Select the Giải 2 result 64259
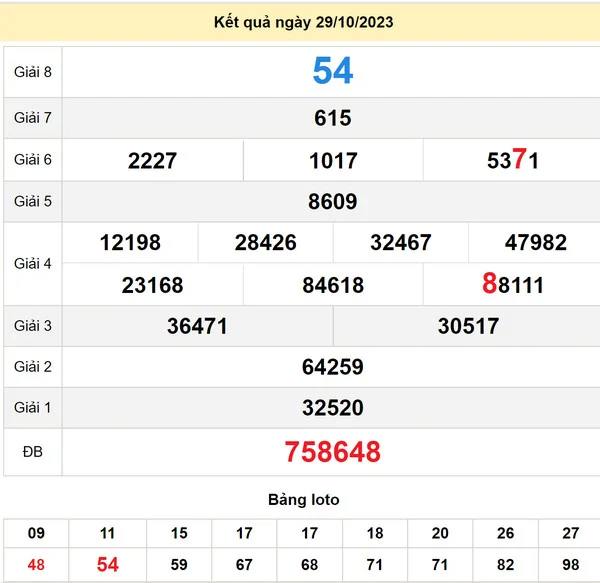This screenshot has height=583, width=600. [332, 367]
